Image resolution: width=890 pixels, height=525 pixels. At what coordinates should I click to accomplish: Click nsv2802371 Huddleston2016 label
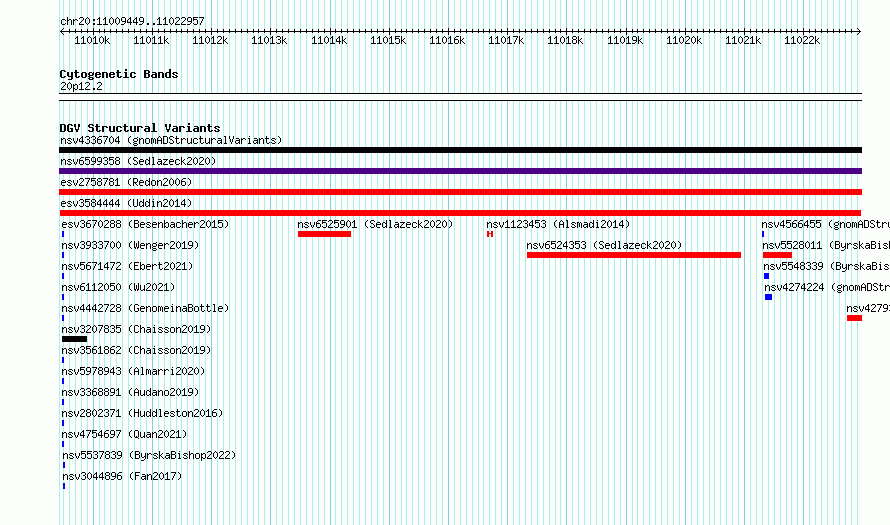(x=142, y=413)
